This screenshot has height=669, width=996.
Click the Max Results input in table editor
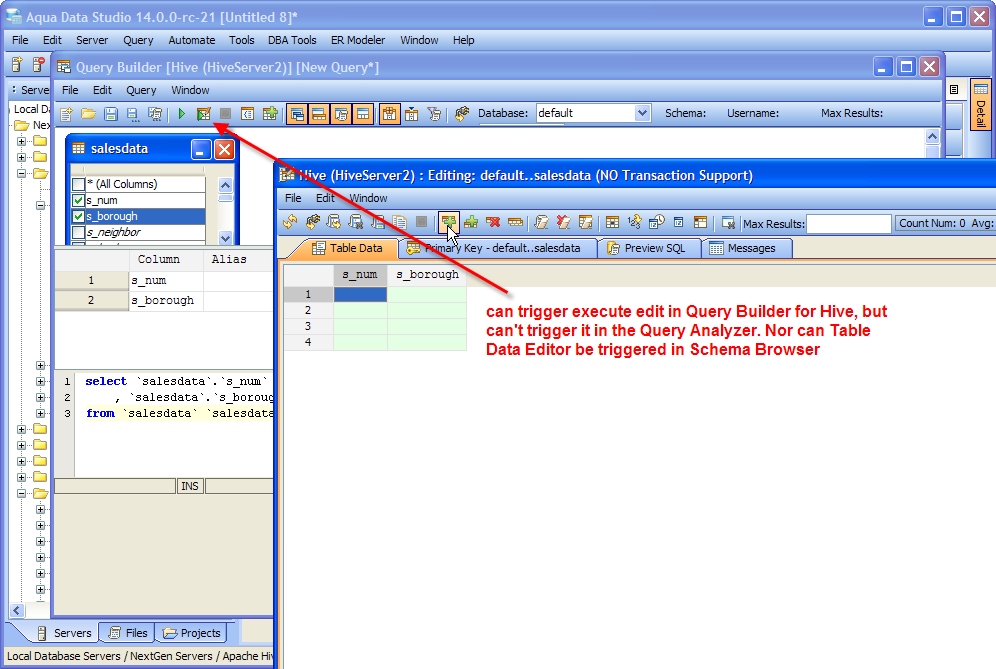[x=849, y=224]
